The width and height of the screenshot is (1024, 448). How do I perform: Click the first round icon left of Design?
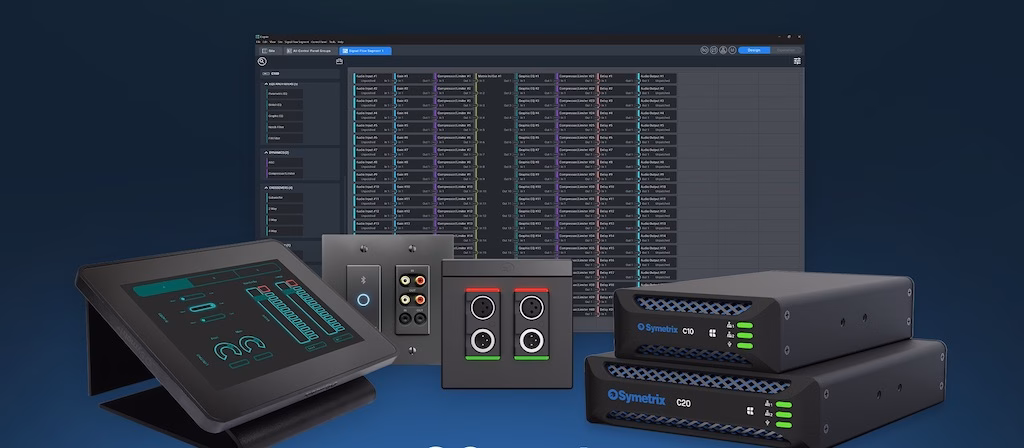704,49
